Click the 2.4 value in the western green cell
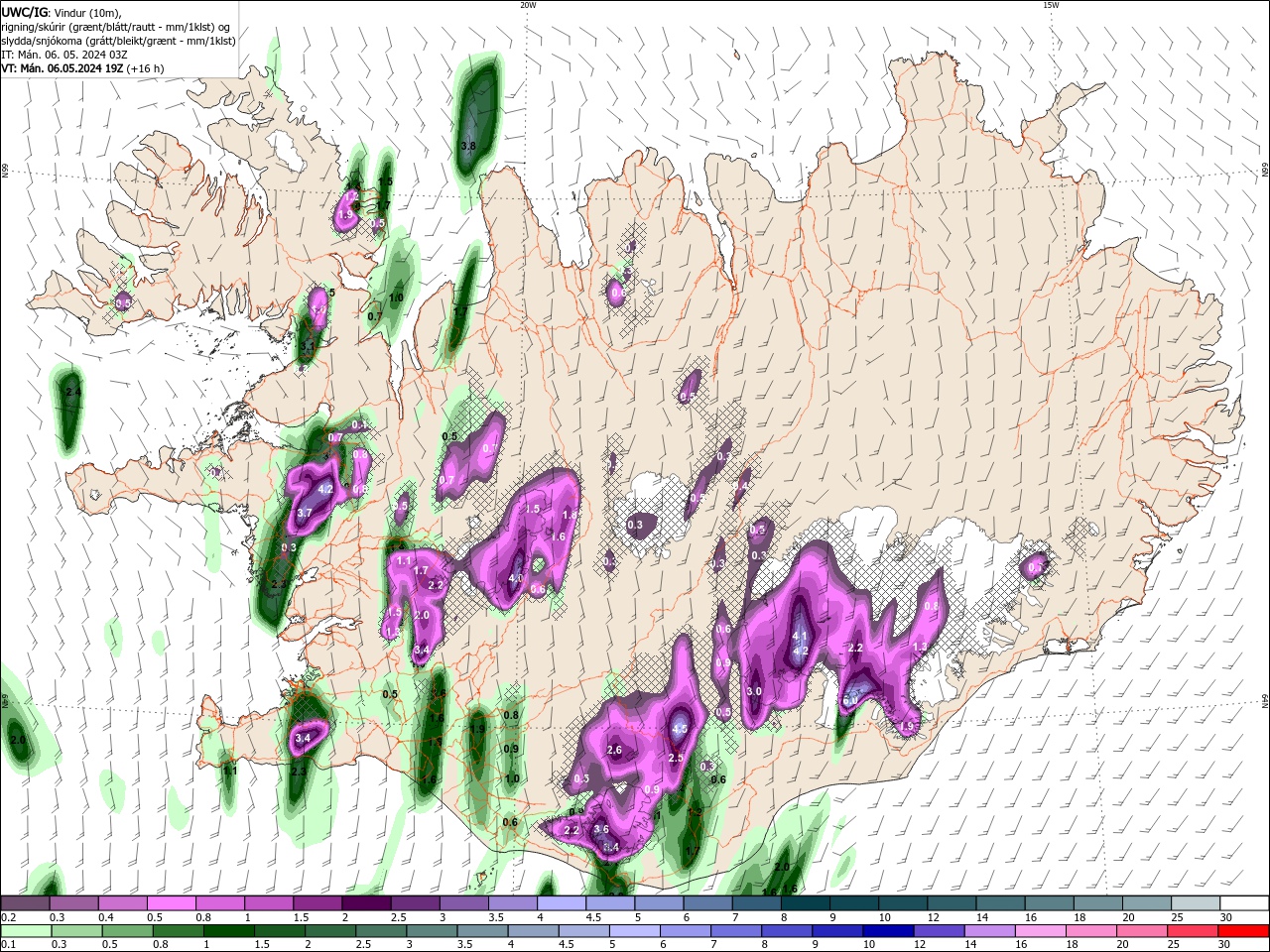This screenshot has width=1270, height=952. [x=71, y=393]
